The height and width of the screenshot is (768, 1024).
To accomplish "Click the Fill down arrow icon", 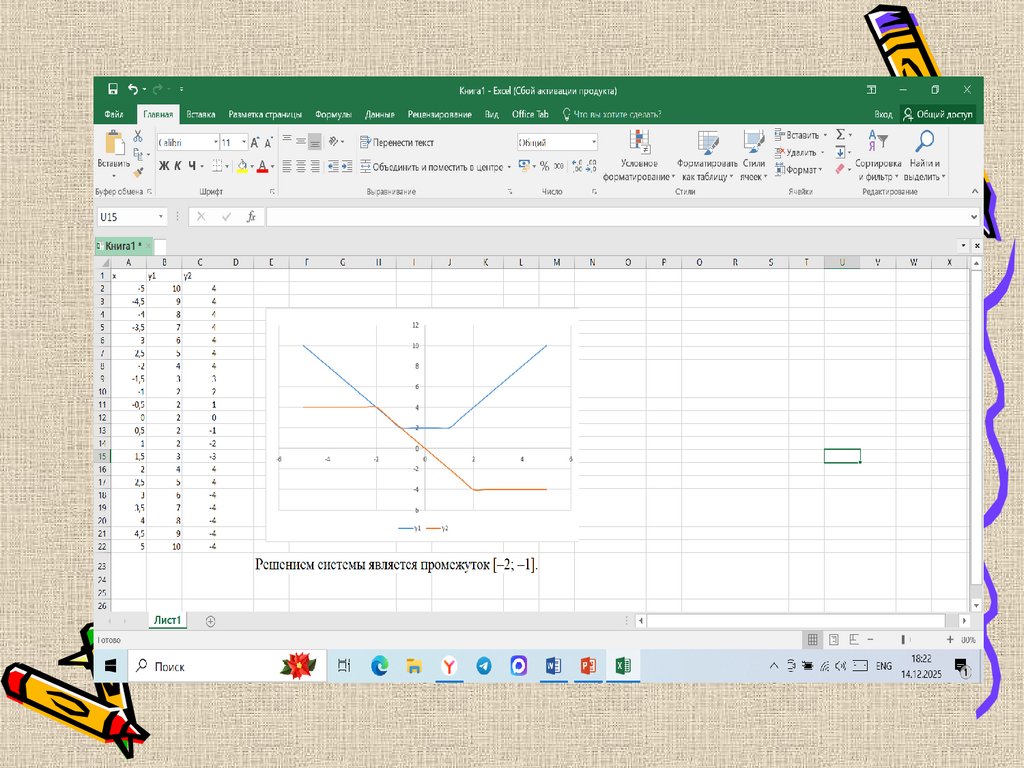I will pos(840,152).
